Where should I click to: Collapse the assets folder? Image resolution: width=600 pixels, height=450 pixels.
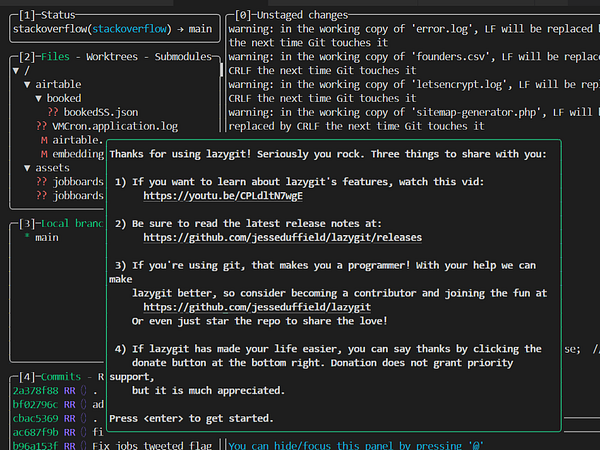pyautogui.click(x=27, y=168)
